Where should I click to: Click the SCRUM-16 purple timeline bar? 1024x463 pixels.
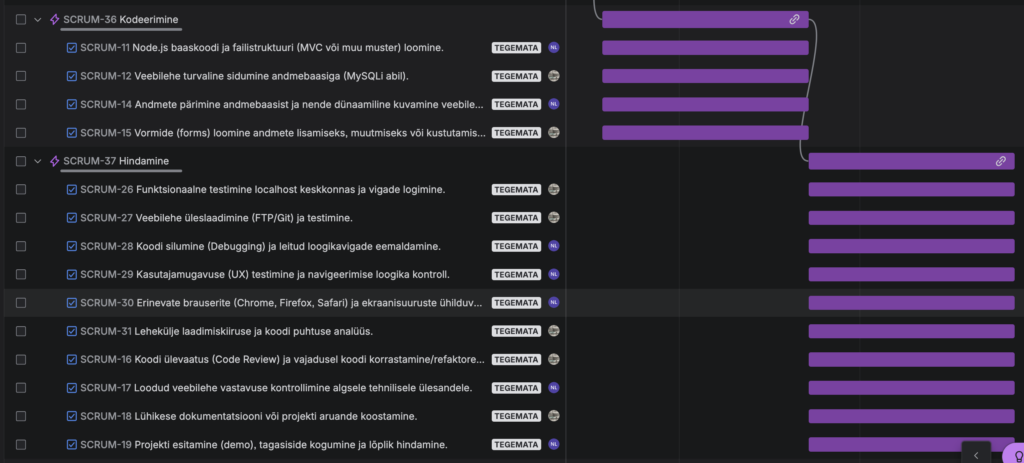point(910,359)
